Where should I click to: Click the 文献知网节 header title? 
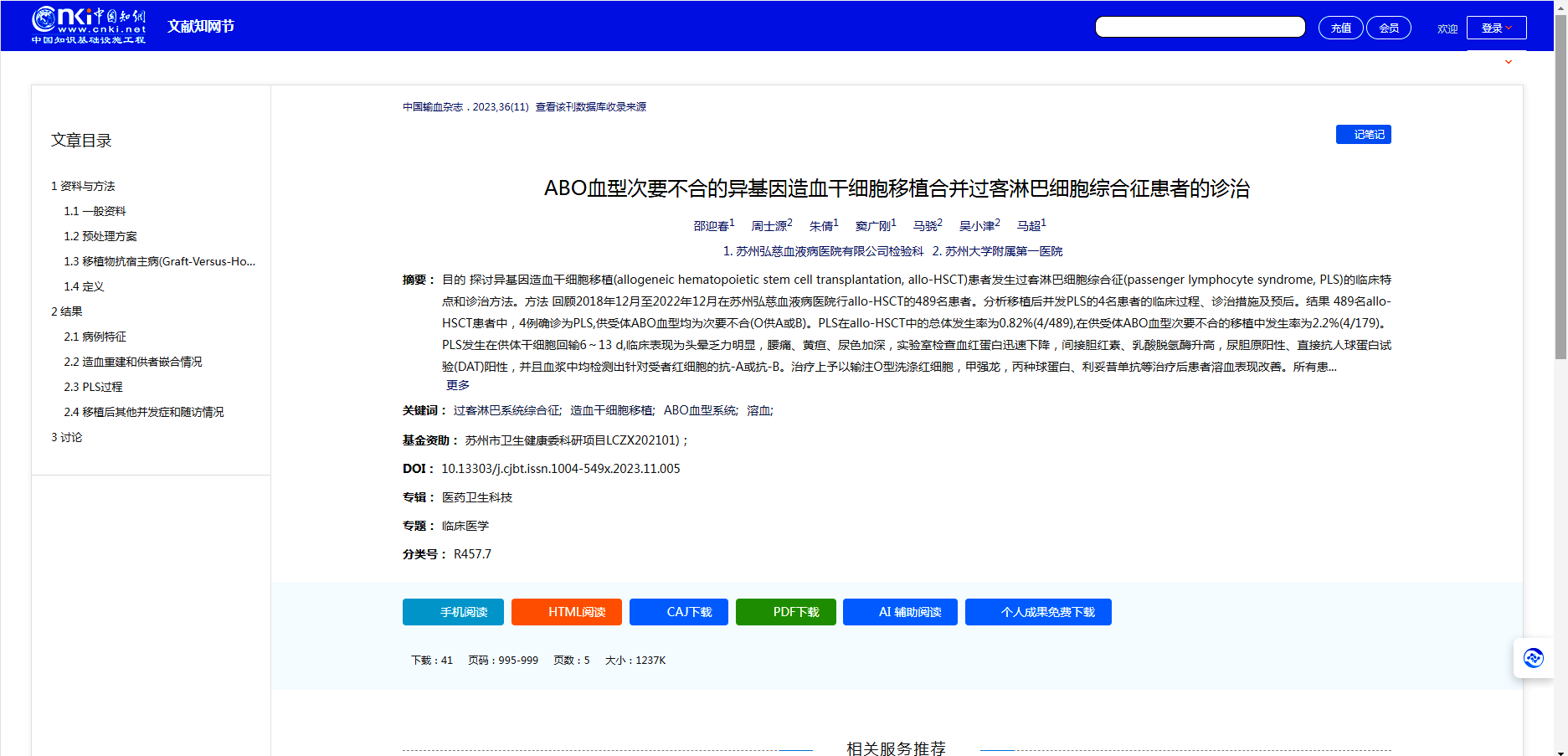201,26
